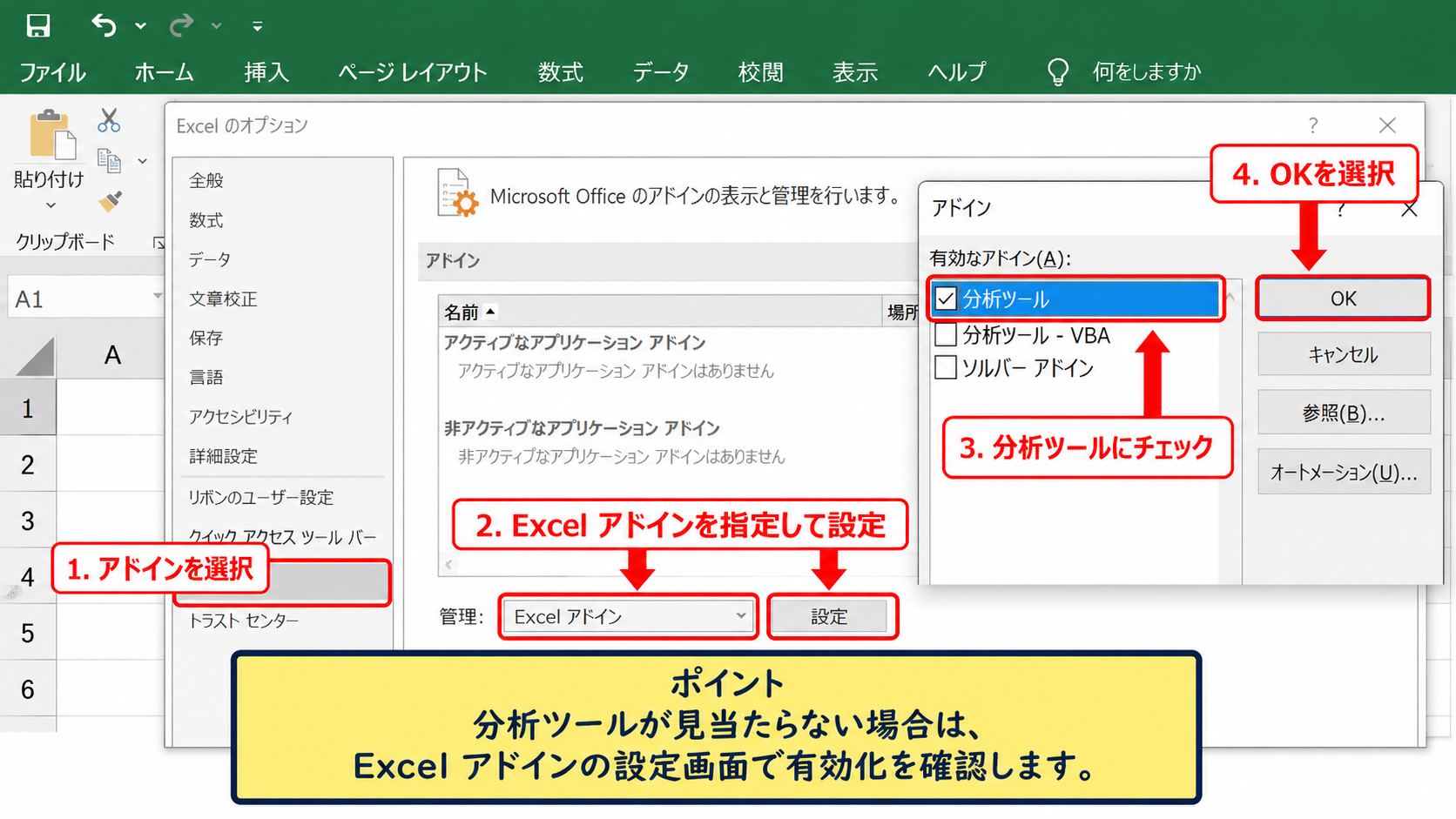Click the 参照(B)... button
The width and height of the screenshot is (1456, 819).
1344,413
